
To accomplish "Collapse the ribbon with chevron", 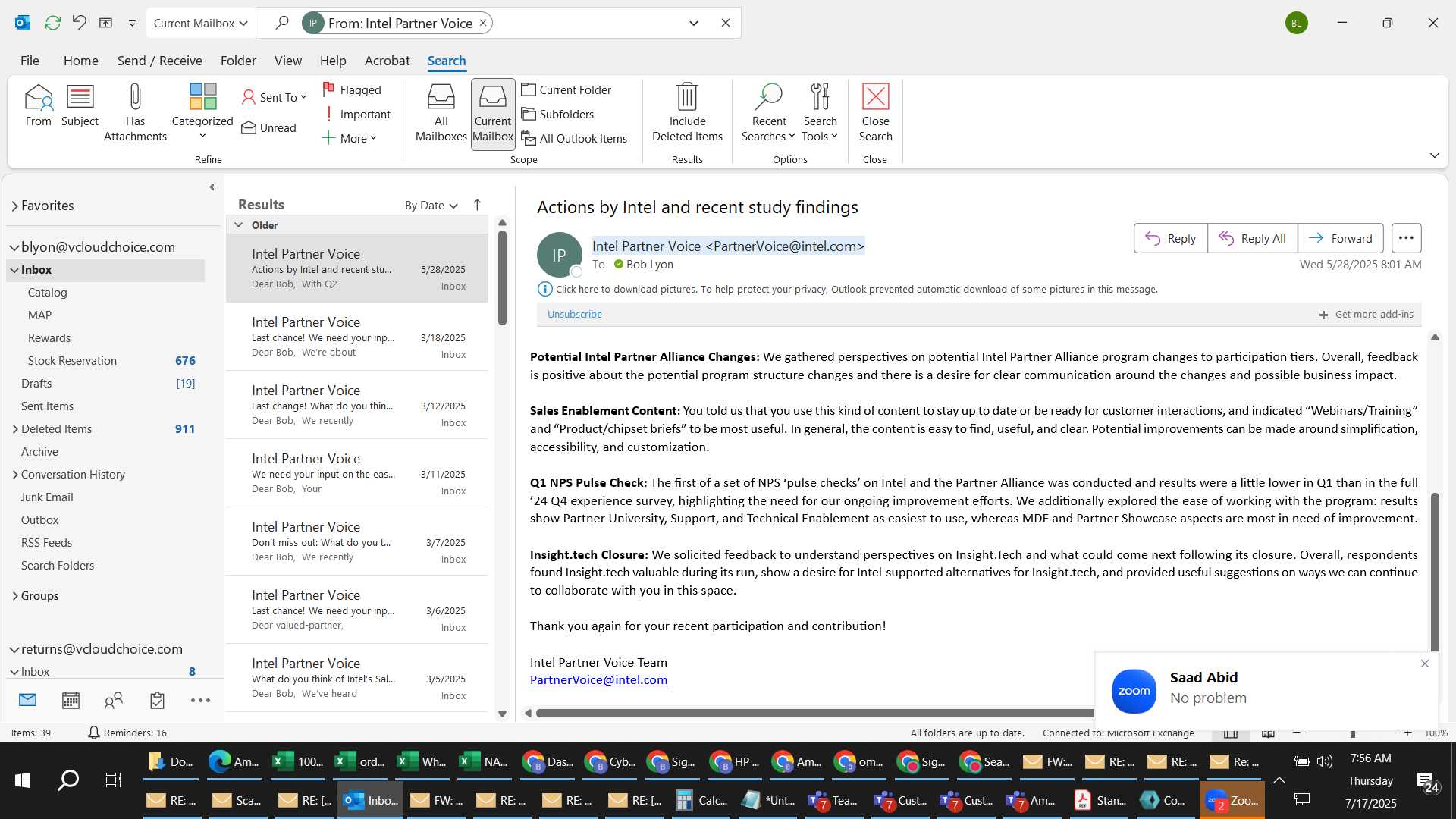I will (x=1434, y=155).
